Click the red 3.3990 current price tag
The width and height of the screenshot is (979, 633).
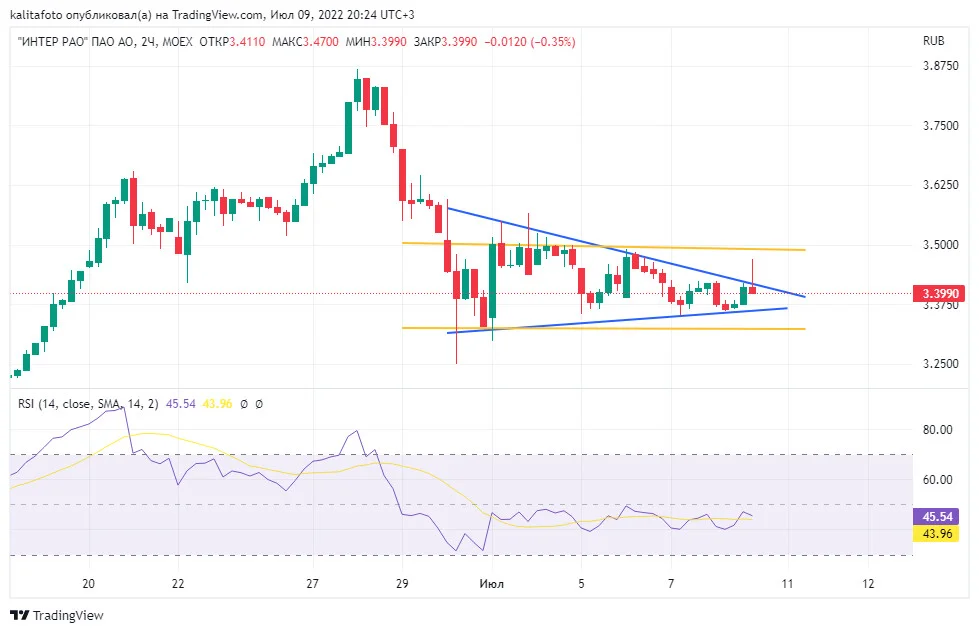(941, 293)
